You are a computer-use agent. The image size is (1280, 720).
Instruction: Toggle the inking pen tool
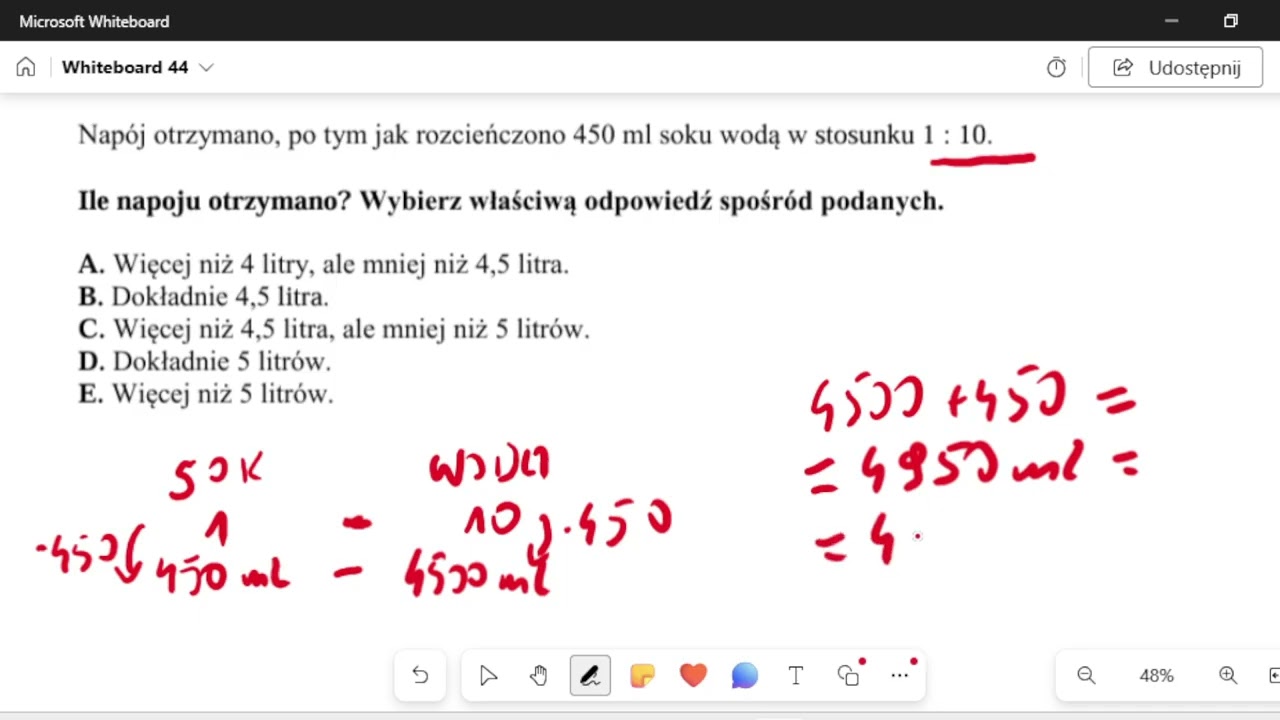pyautogui.click(x=590, y=676)
